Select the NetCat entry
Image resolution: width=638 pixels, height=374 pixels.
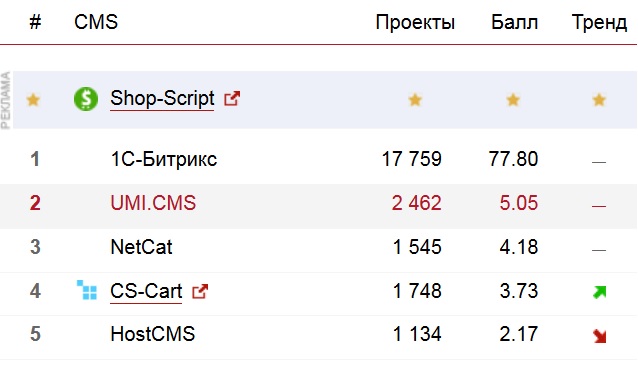click(x=141, y=247)
